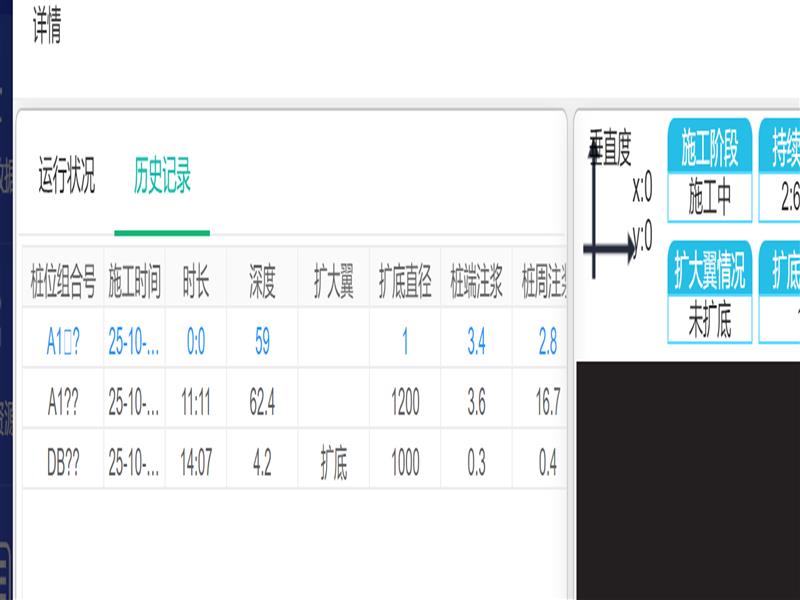
Task: Click the 施工阶段 status card header
Action: (x=709, y=150)
